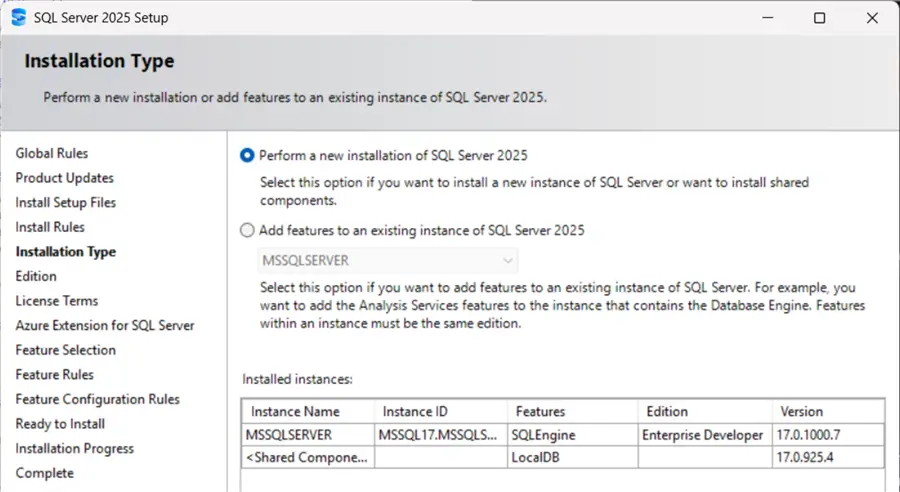Click the SQLEngine features cell
Viewport: 900px width, 492px height.
pyautogui.click(x=573, y=435)
